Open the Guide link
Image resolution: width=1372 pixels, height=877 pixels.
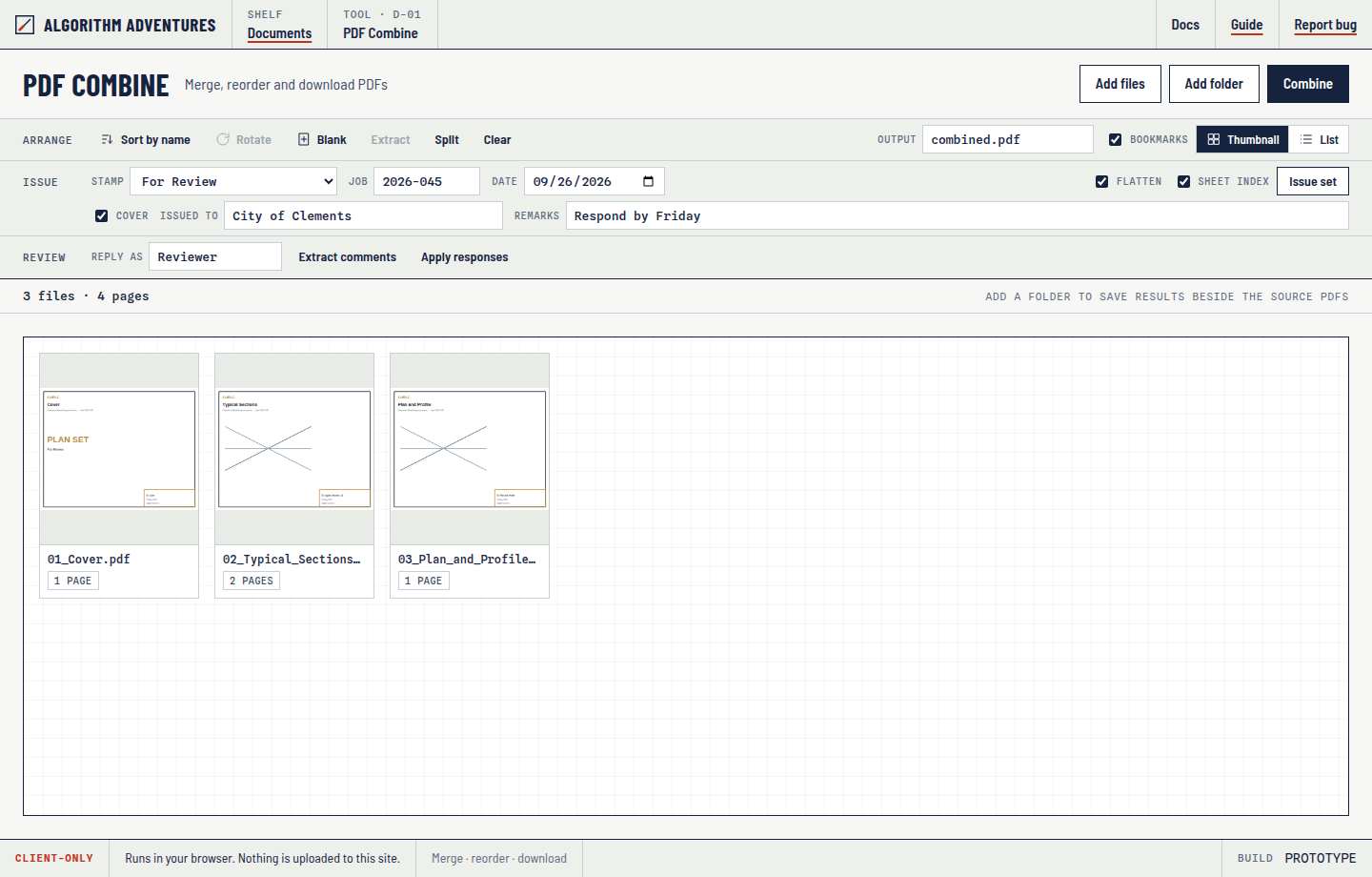click(1246, 25)
